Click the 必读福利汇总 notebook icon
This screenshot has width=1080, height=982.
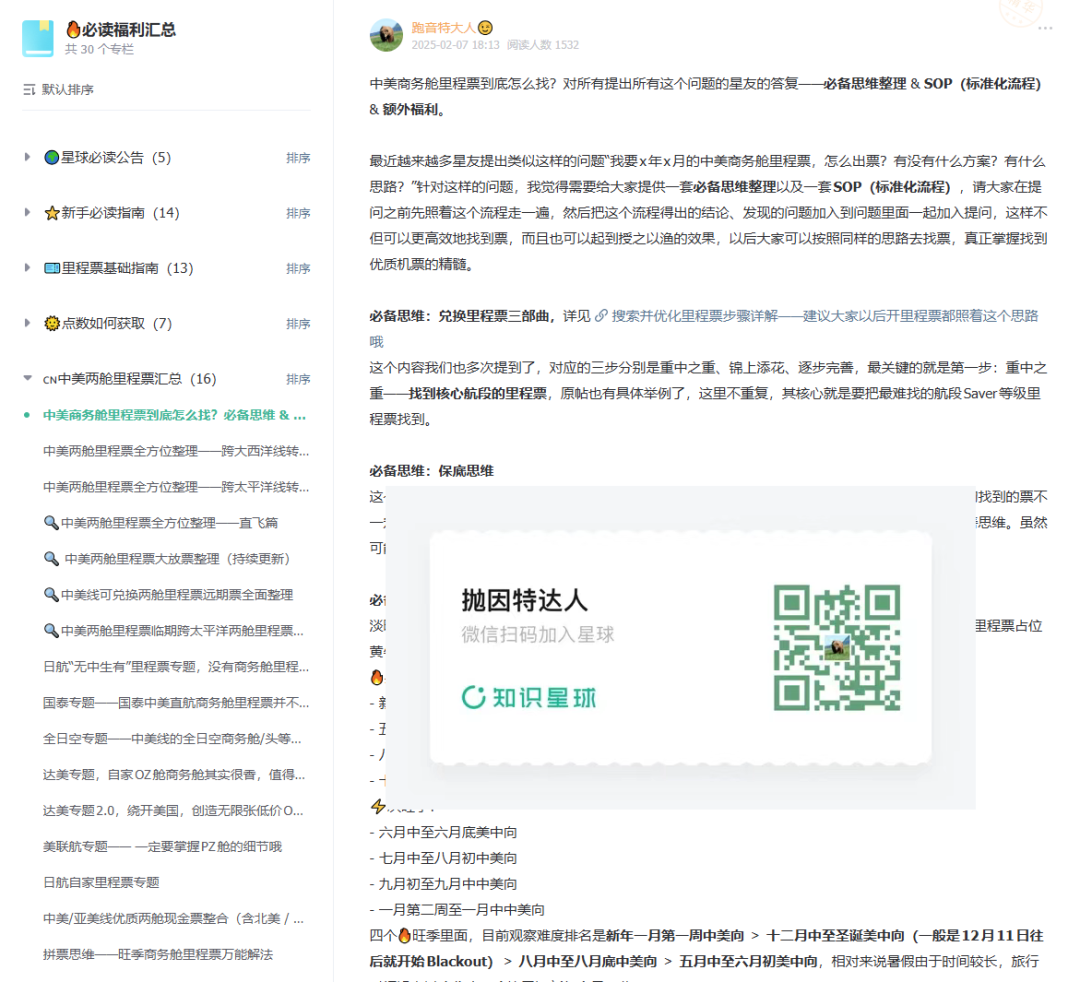coord(37,38)
